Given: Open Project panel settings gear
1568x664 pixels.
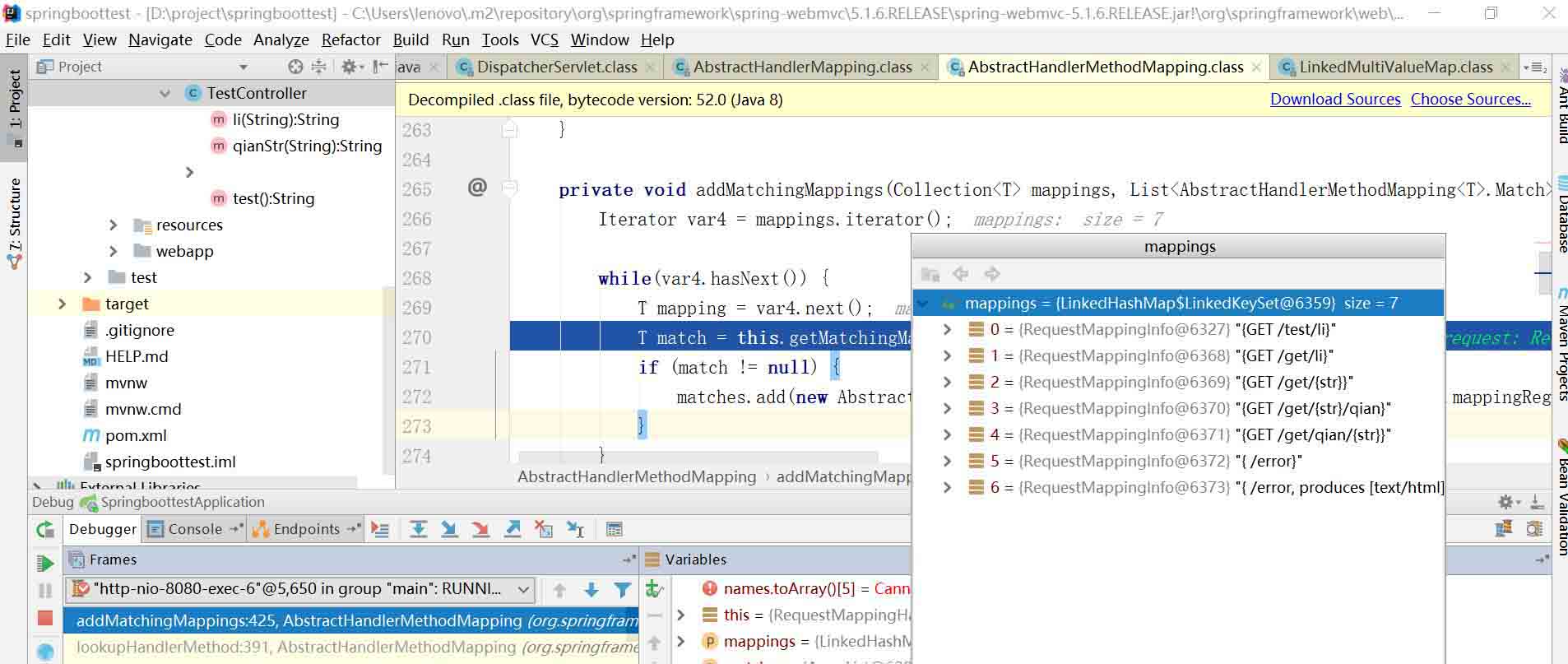Looking at the screenshot, I should 351,67.
